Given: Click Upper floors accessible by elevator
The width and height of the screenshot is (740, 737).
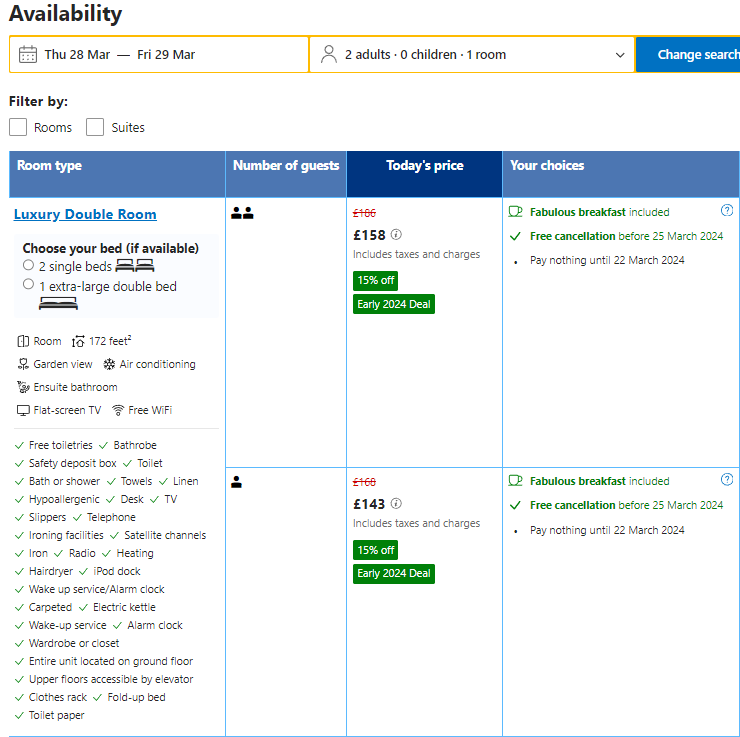Looking at the screenshot, I should coord(111,679).
